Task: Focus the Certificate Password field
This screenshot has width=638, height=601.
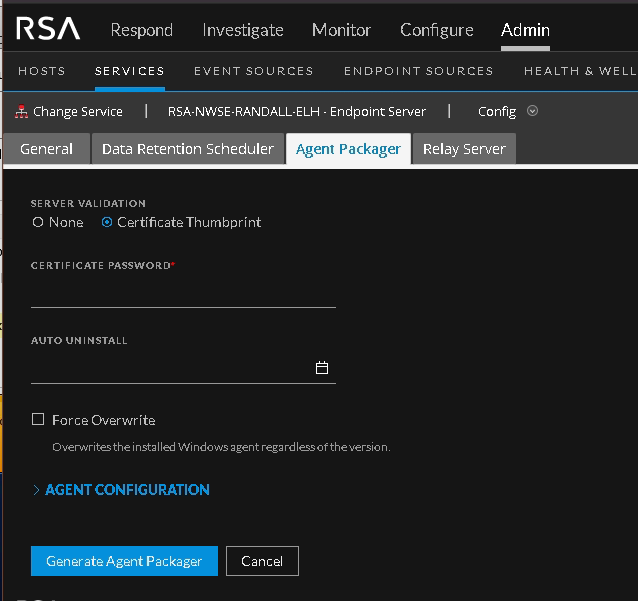Action: click(x=182, y=293)
